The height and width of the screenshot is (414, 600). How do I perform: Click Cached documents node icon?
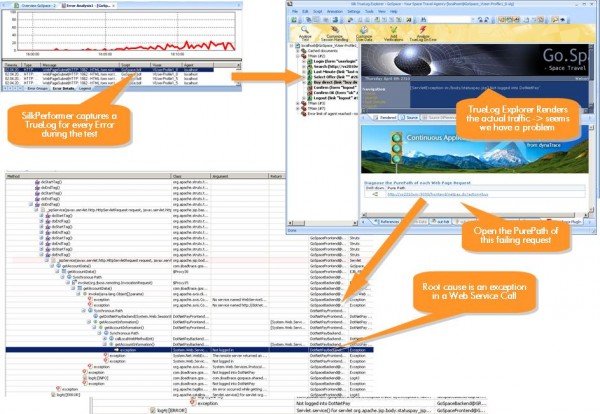304,51
